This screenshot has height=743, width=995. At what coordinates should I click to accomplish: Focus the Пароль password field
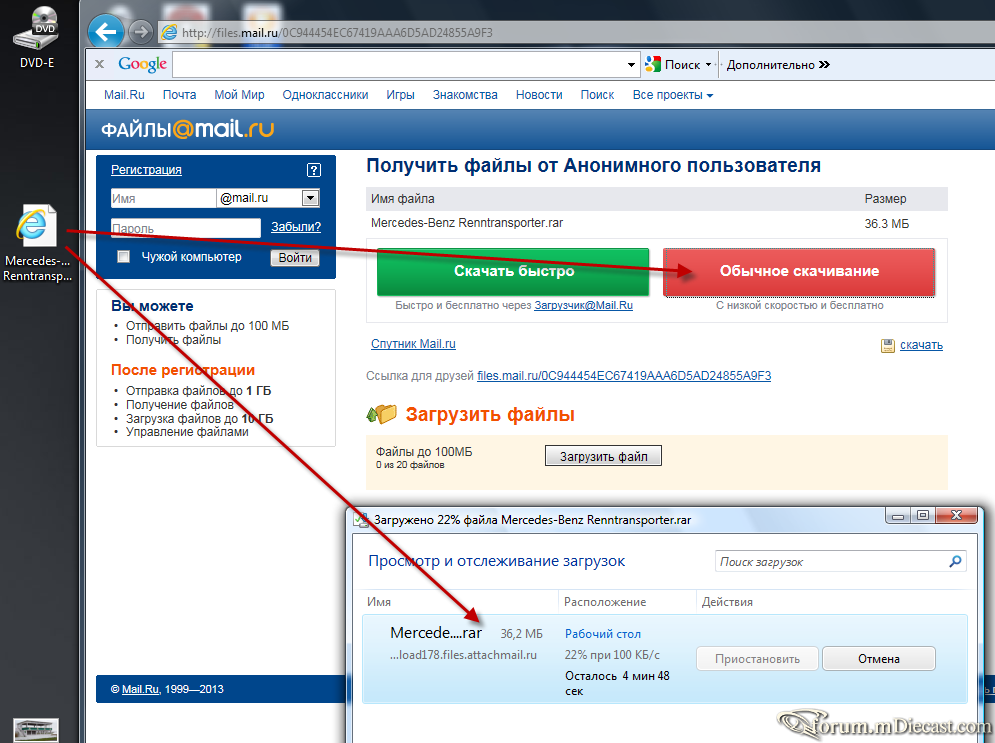point(185,228)
